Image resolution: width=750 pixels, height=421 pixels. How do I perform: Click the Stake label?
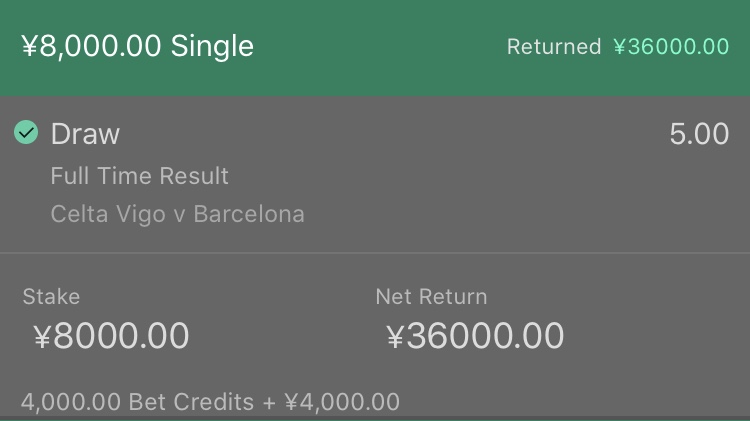point(51,297)
